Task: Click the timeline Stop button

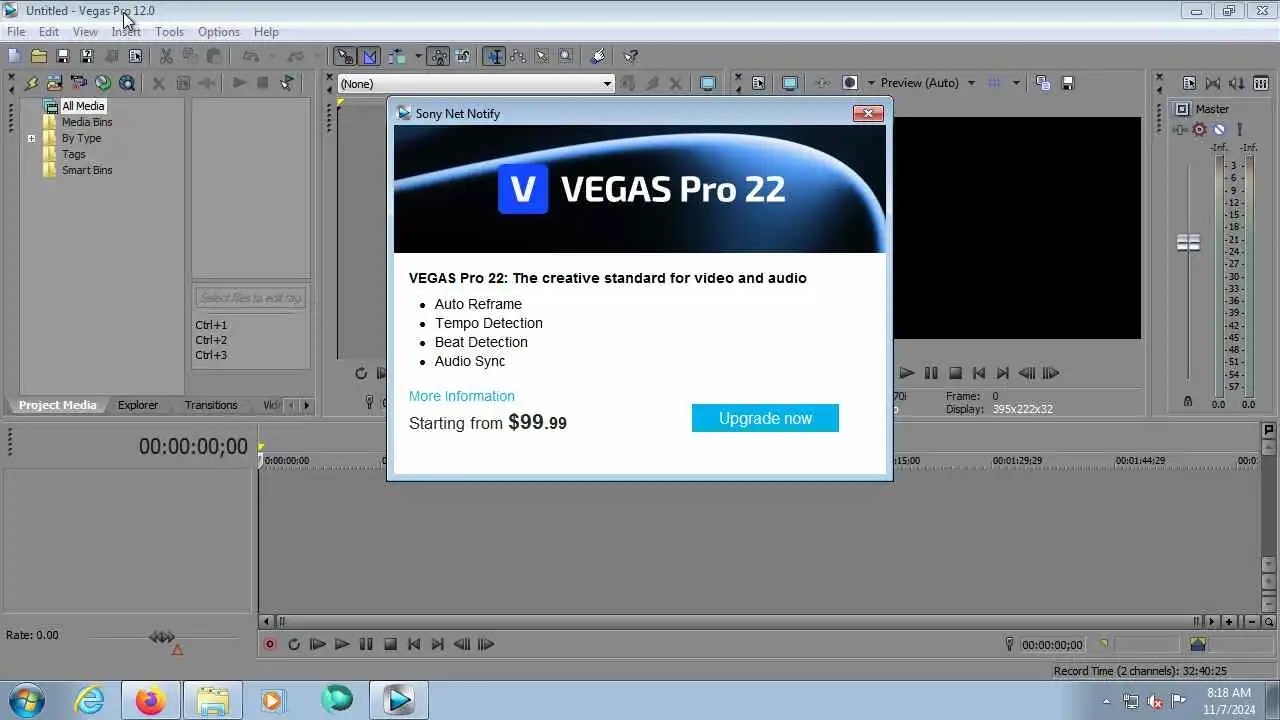Action: tap(390, 645)
